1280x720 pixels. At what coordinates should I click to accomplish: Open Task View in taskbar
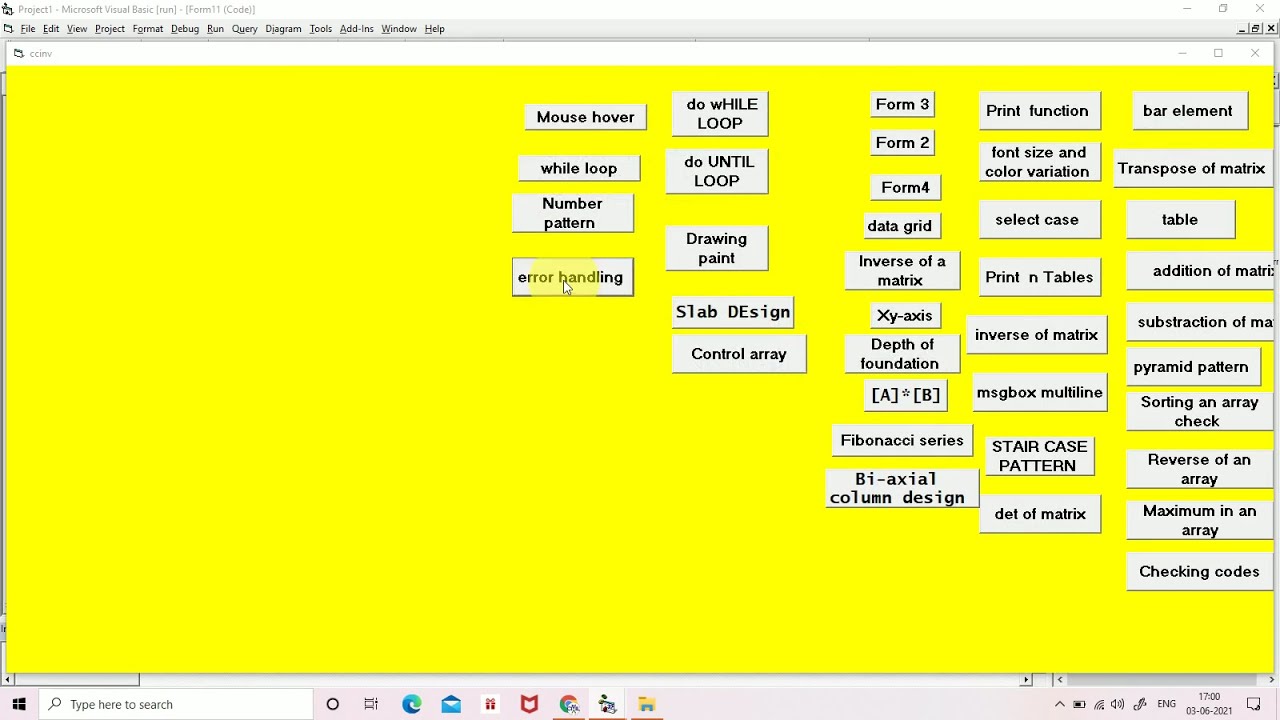tap(371, 704)
